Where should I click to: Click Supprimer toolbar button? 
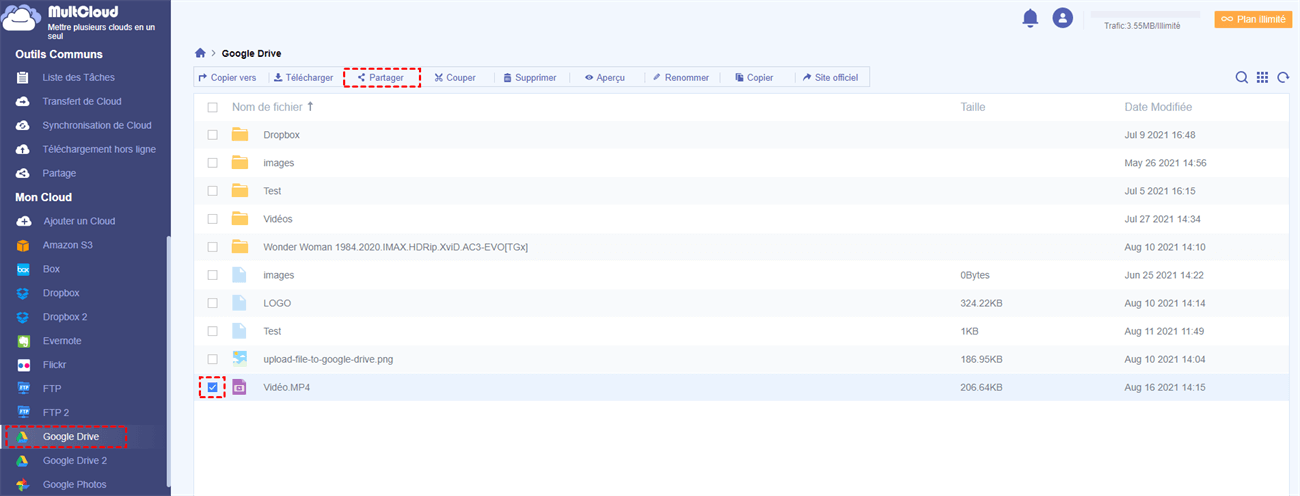pos(530,77)
